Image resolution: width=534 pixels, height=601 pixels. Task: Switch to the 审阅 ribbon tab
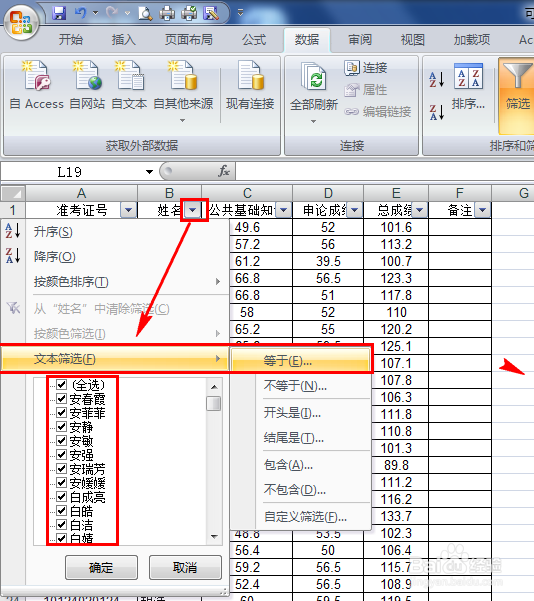[x=360, y=39]
